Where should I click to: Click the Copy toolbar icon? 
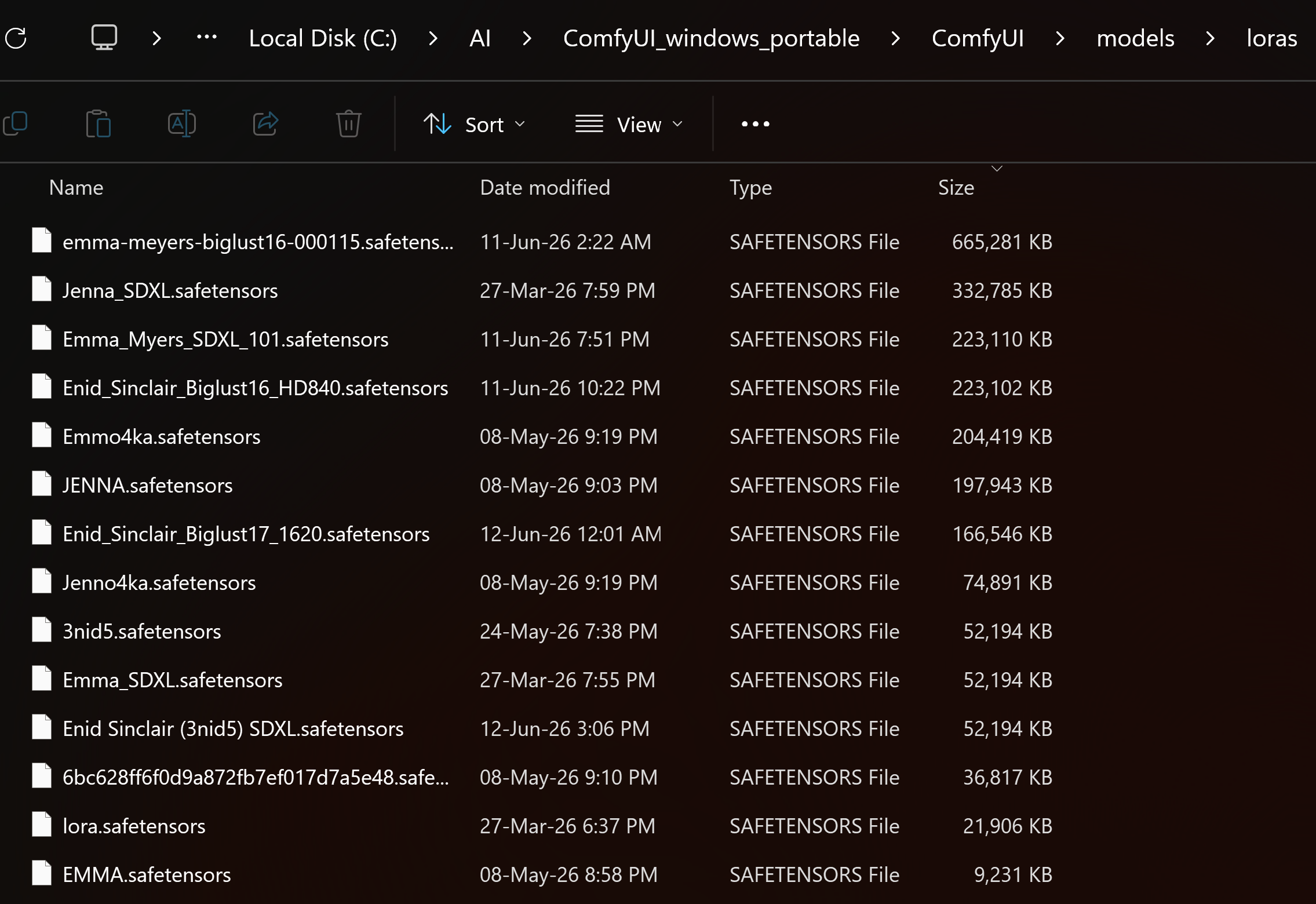pos(15,123)
